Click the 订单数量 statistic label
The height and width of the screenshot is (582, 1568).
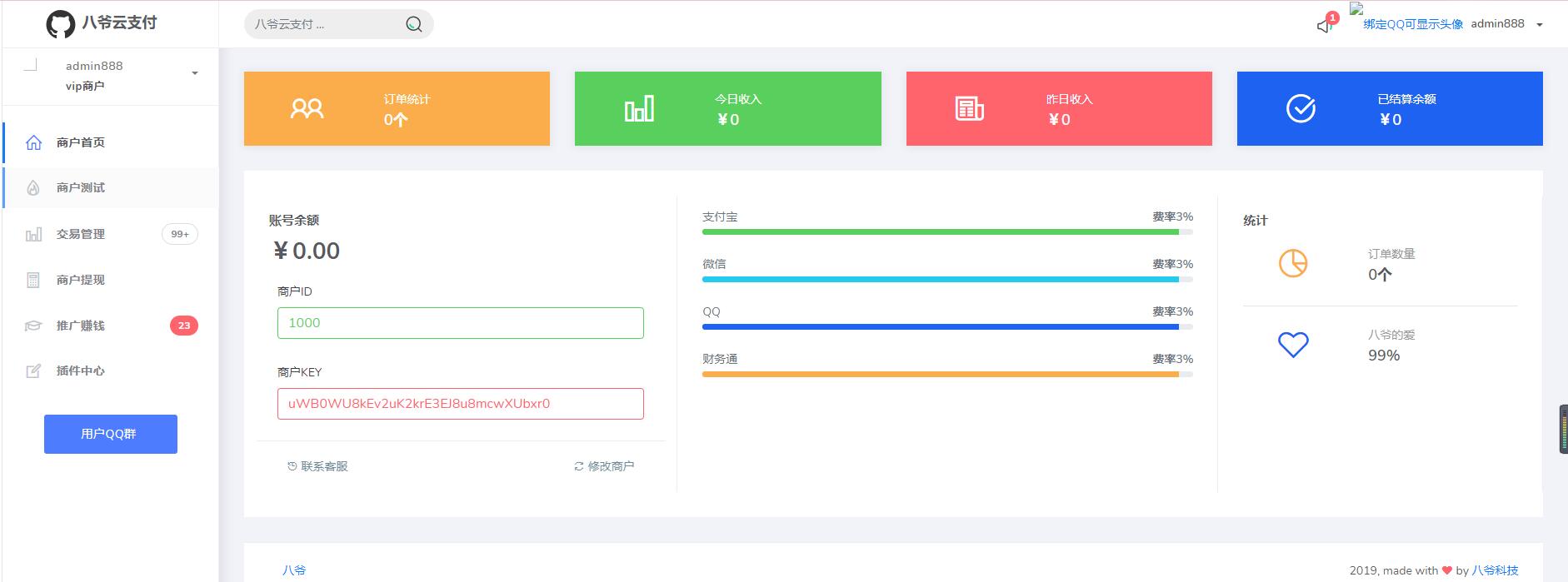pyautogui.click(x=1391, y=254)
